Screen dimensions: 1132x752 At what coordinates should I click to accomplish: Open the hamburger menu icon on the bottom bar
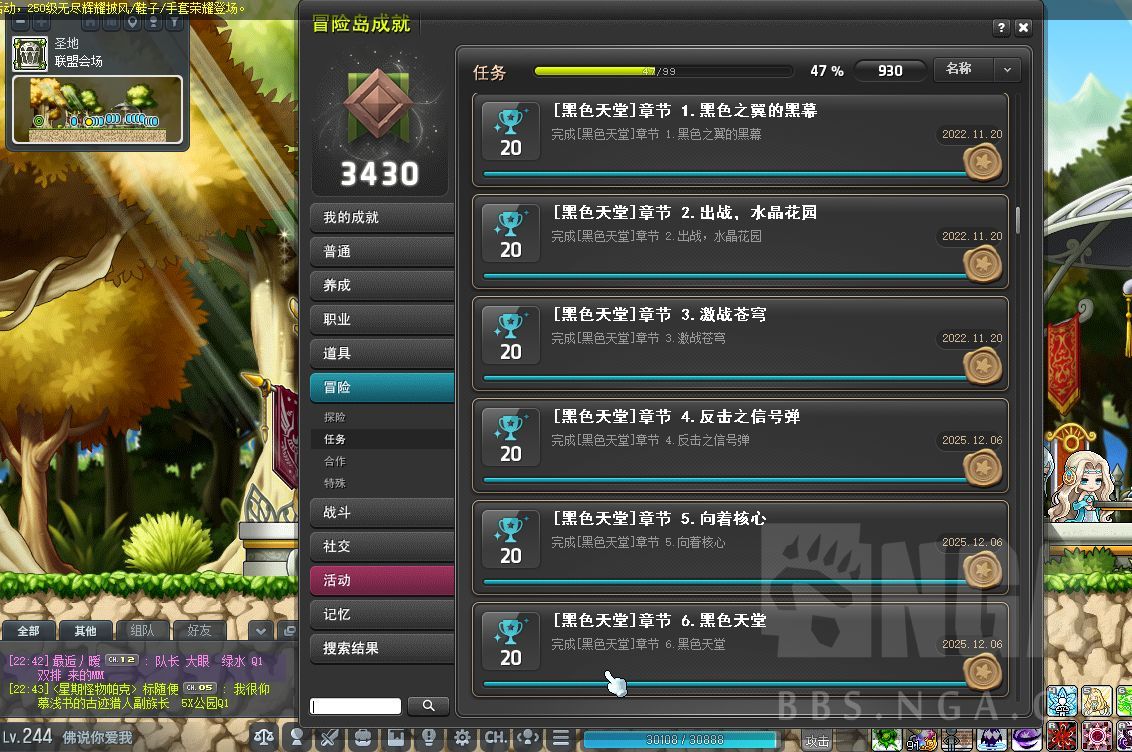[562, 737]
